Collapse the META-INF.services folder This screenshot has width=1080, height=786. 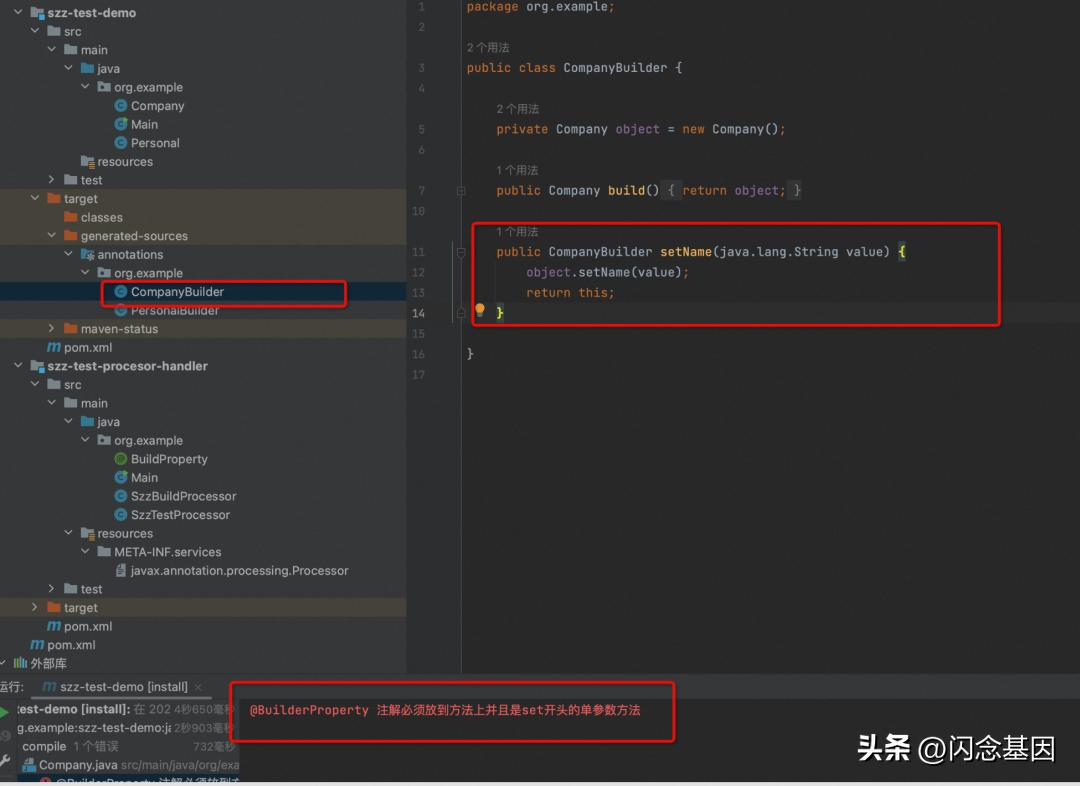(x=86, y=552)
